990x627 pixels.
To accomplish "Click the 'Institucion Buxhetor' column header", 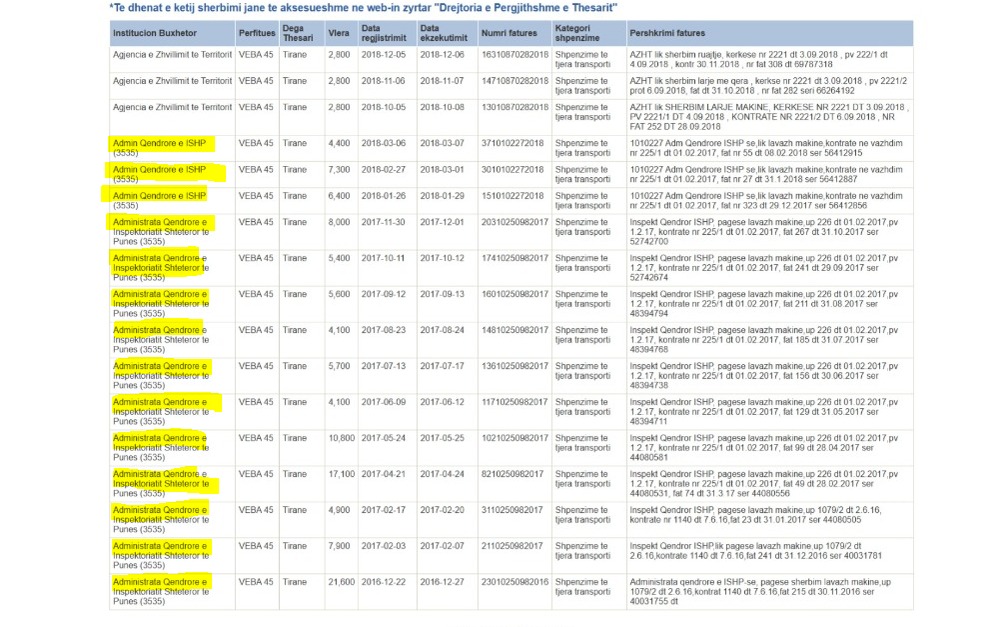I will pyautogui.click(x=153, y=34).
